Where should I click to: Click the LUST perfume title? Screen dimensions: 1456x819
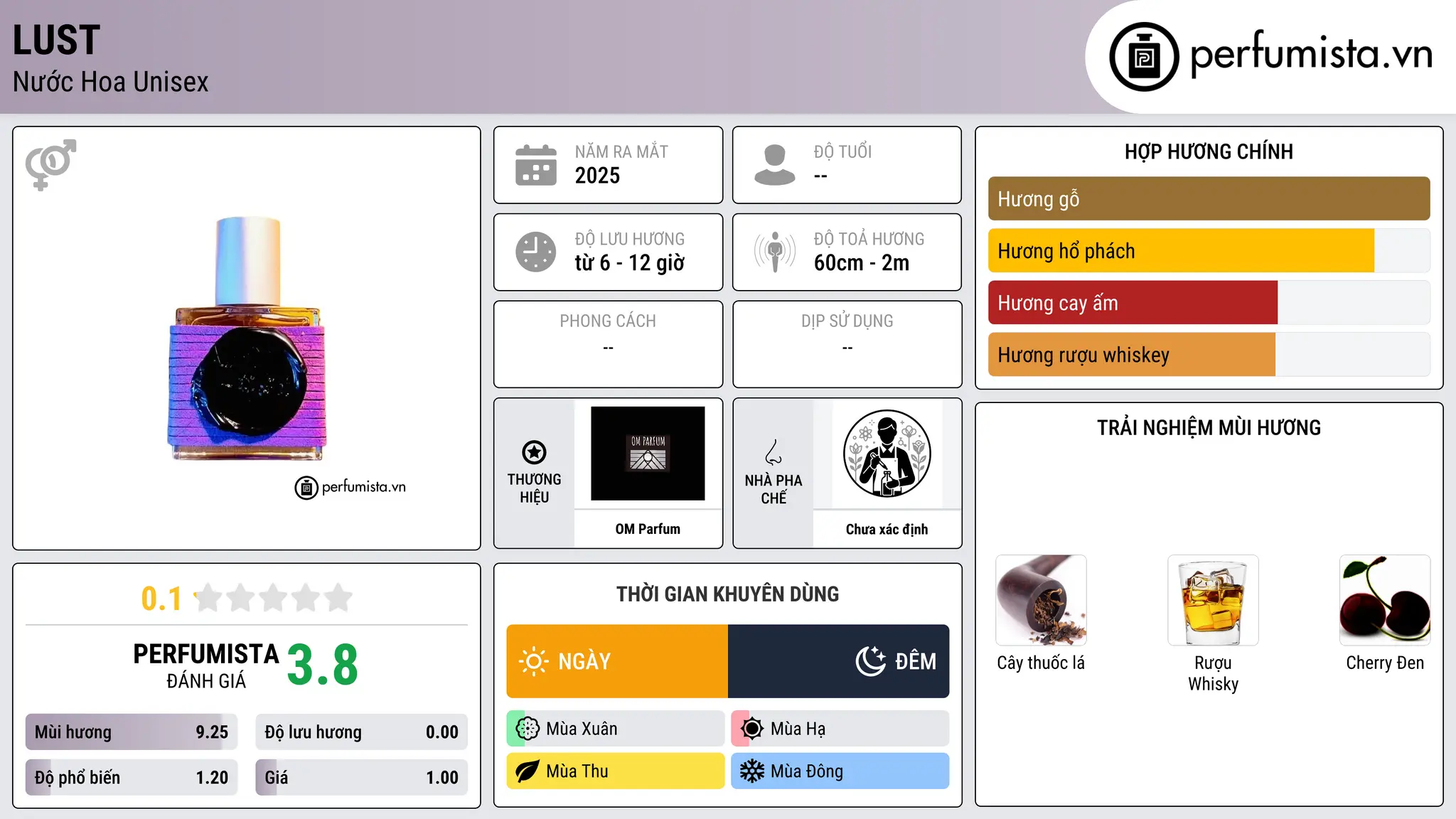[x=56, y=41]
